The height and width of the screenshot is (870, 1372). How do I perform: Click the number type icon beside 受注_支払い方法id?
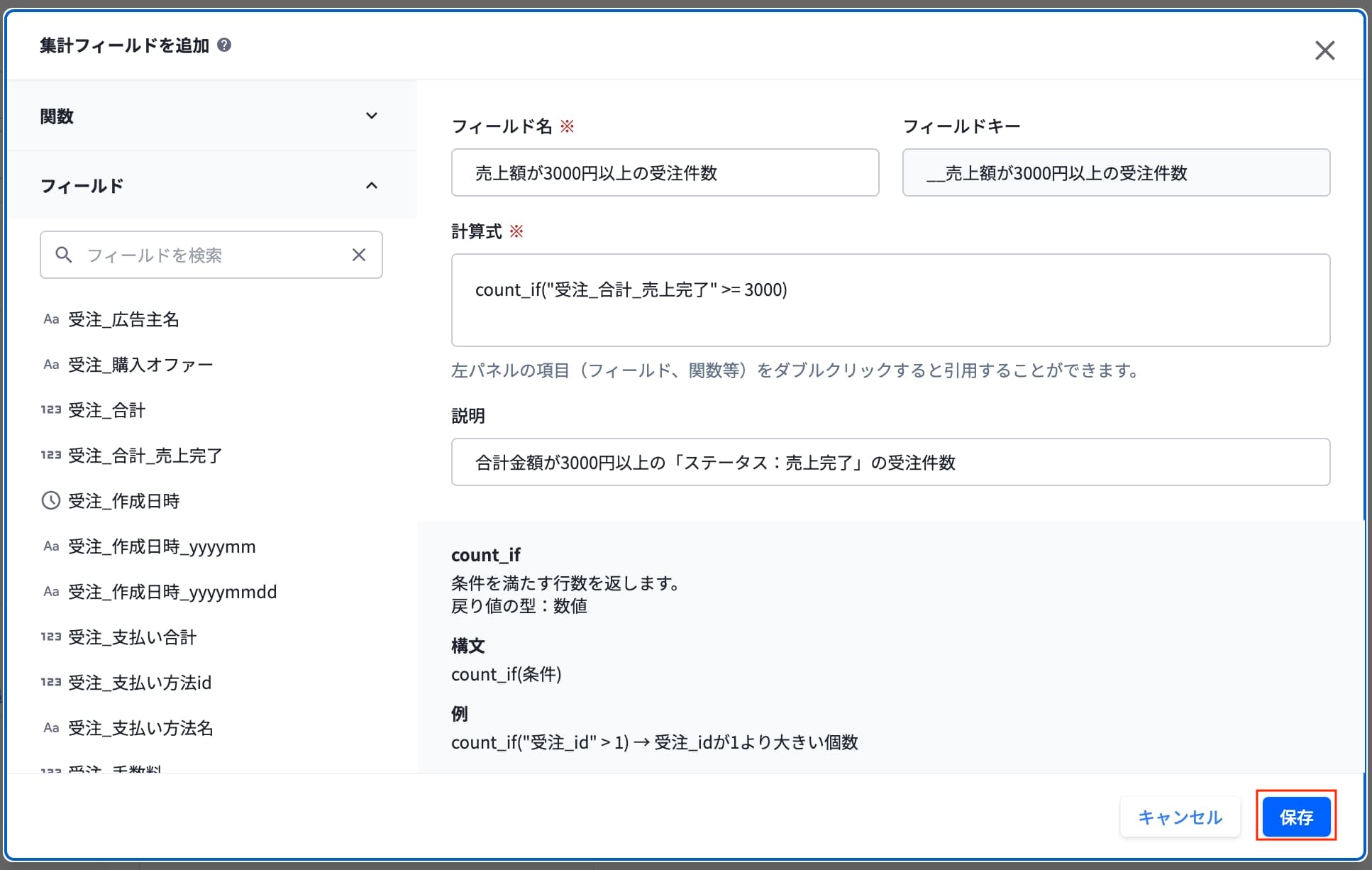pyautogui.click(x=51, y=683)
